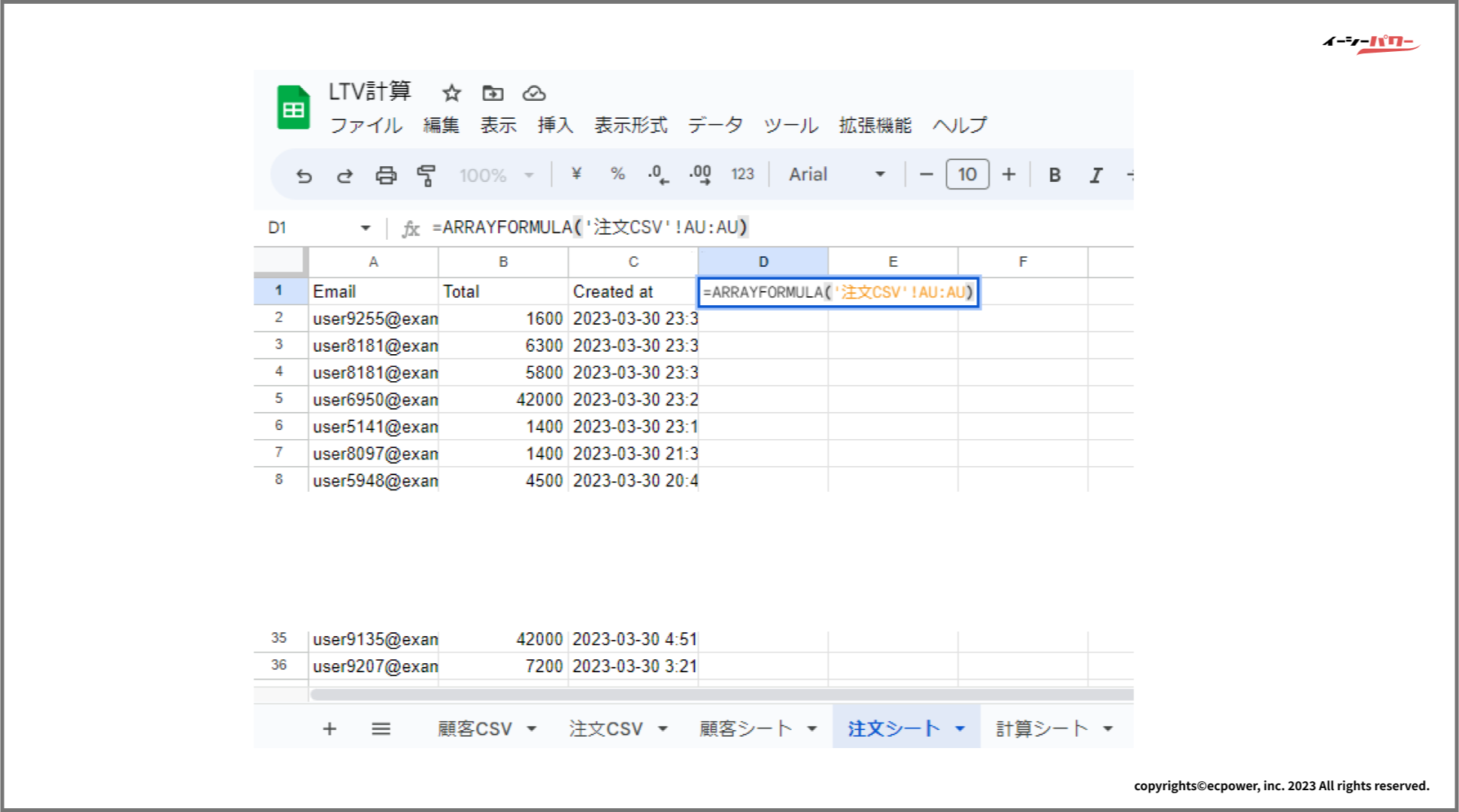
Task: Toggle Italic formatting
Action: click(1096, 174)
